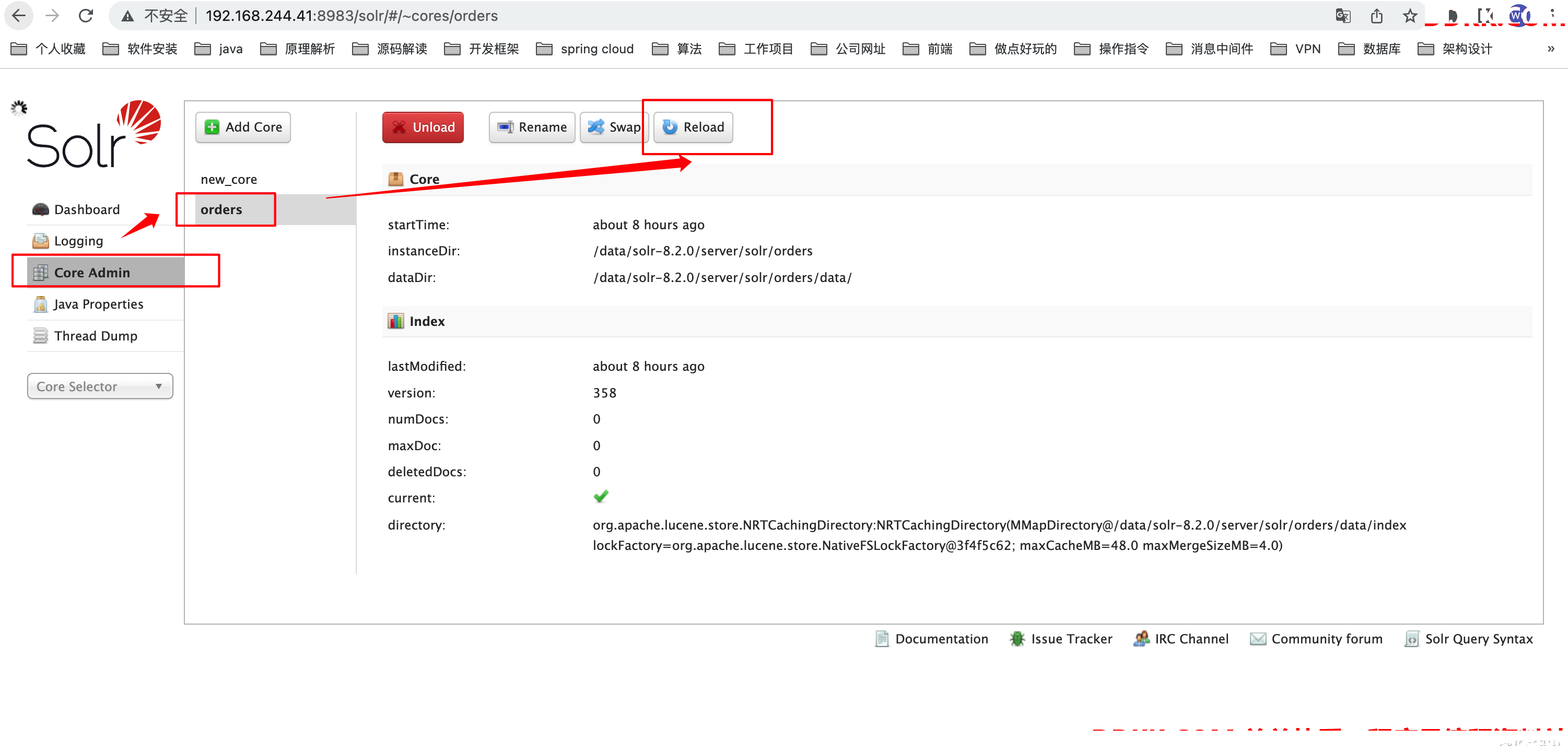The height and width of the screenshot is (751, 1568).
Task: Go back in browser history
Action: pos(19,16)
